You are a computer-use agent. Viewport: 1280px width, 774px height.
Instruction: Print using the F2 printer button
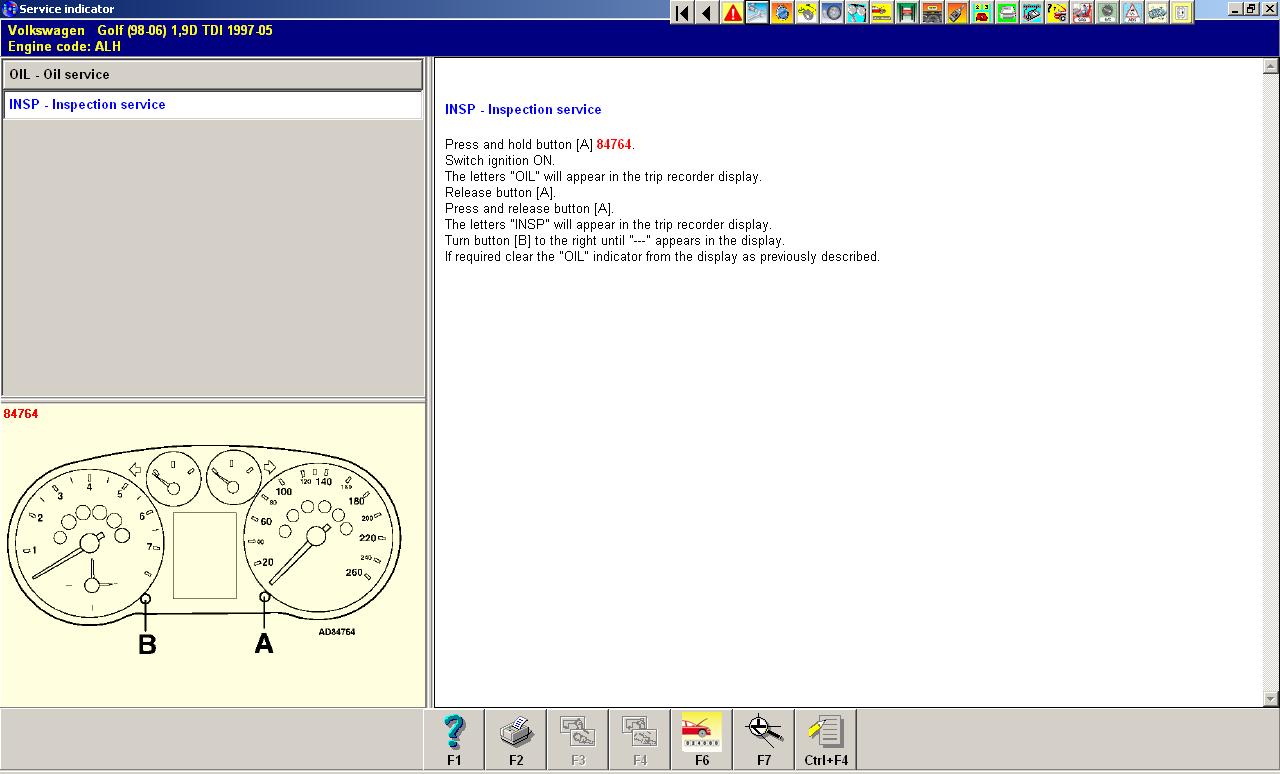(x=516, y=740)
